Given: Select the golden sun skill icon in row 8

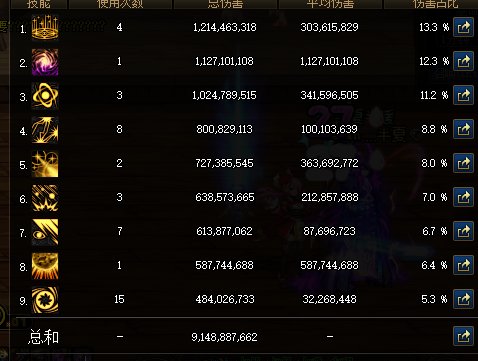Looking at the screenshot, I should coord(45,266).
